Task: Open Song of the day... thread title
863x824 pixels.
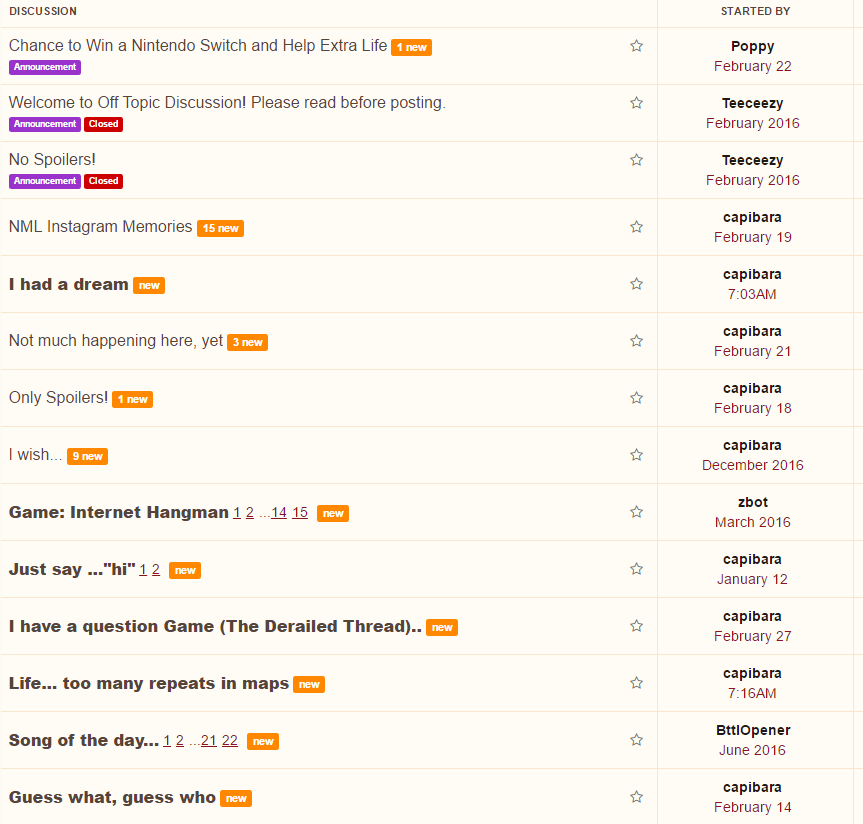Action: pos(84,740)
